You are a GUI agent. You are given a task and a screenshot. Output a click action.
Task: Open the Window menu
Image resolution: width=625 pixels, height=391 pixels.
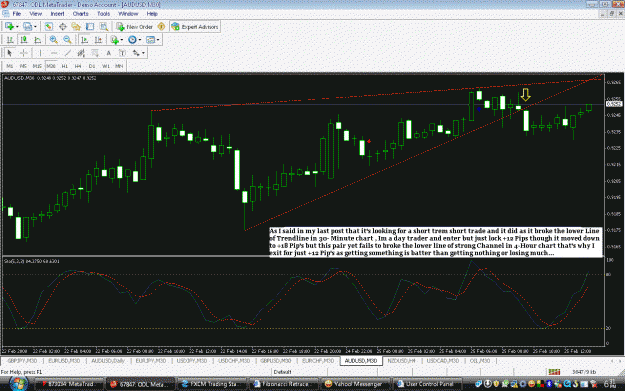pyautogui.click(x=128, y=14)
